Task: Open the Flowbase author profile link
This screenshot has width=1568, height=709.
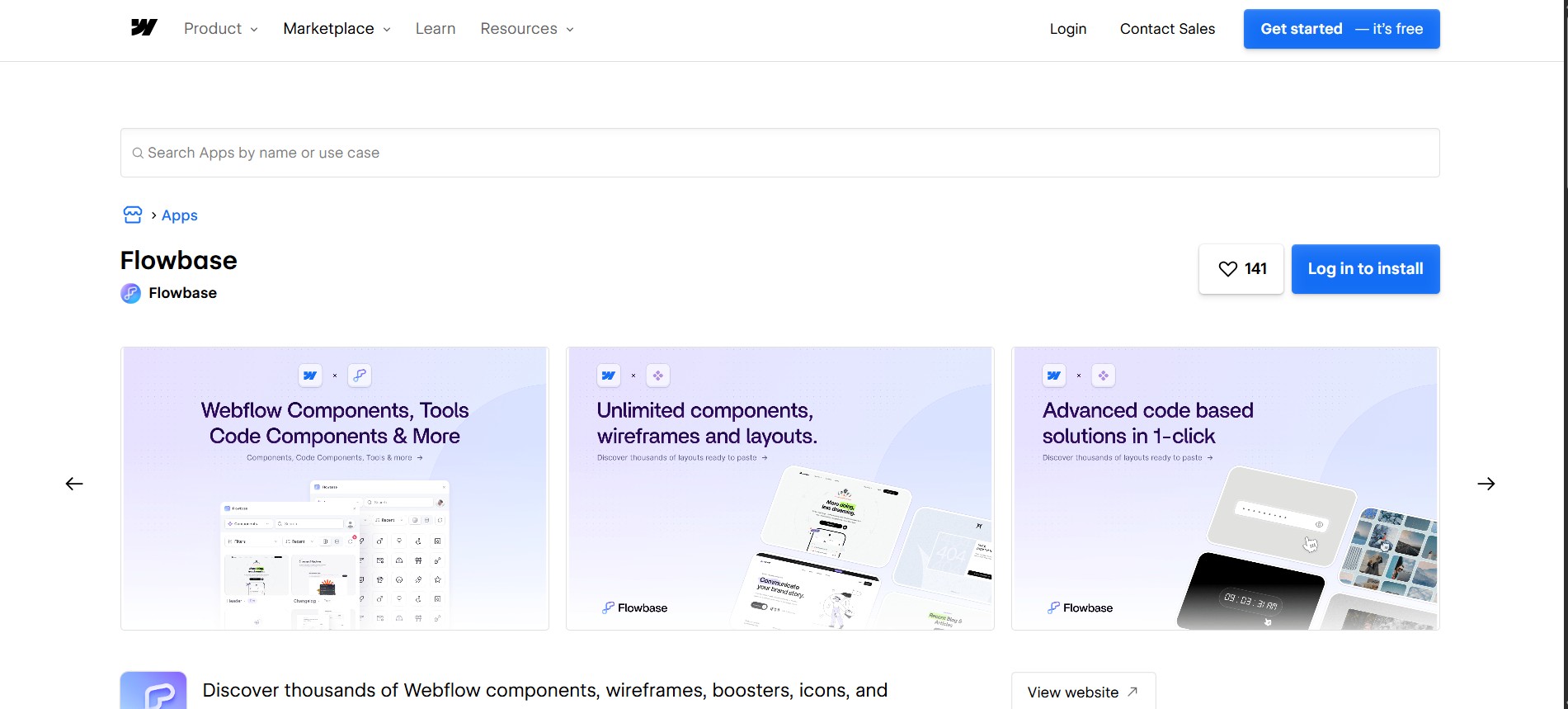Action: [182, 293]
